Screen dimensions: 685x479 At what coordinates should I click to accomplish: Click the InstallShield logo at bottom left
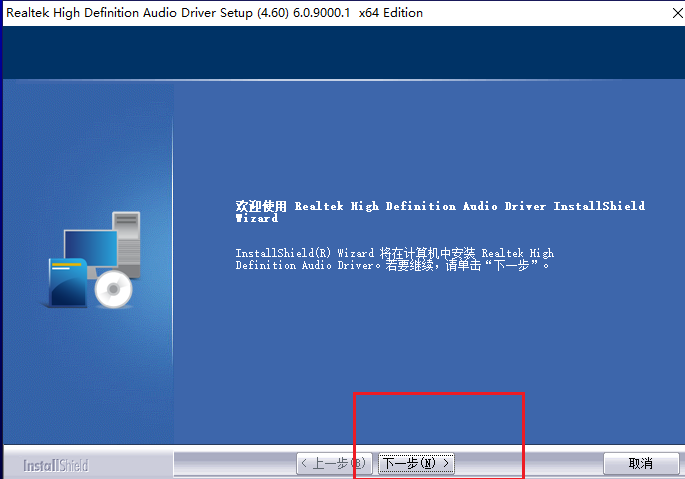pos(56,465)
